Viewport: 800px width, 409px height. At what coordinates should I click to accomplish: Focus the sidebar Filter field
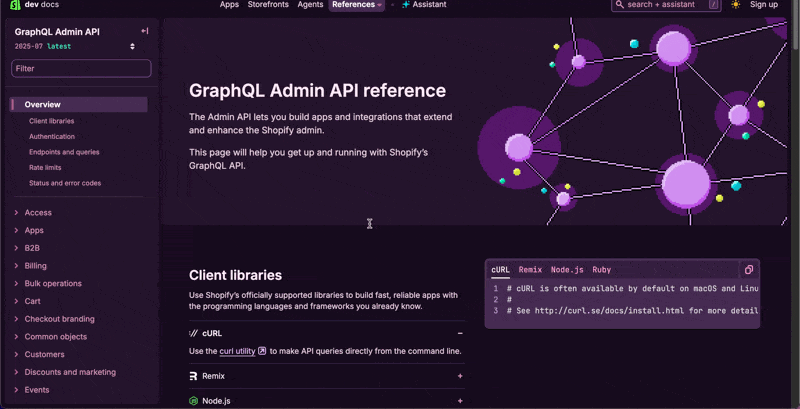[81, 68]
